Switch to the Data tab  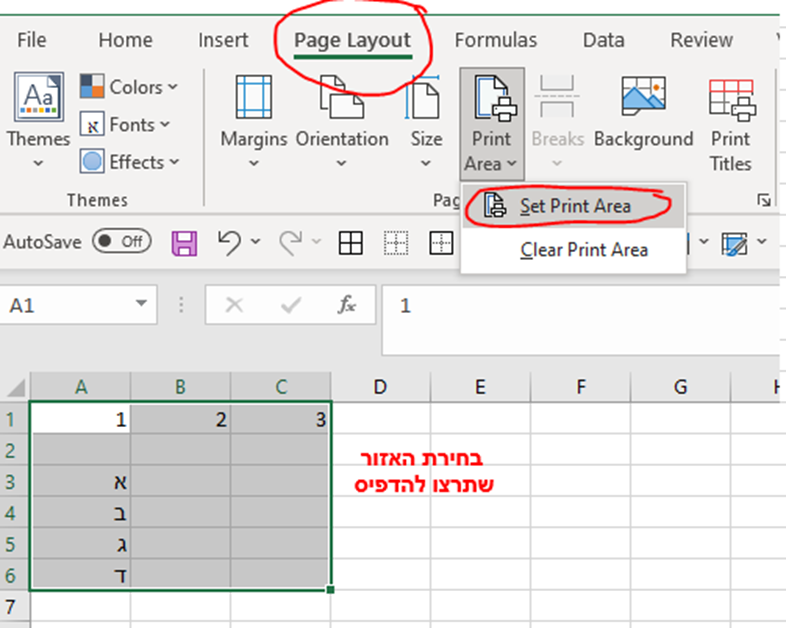[x=604, y=40]
